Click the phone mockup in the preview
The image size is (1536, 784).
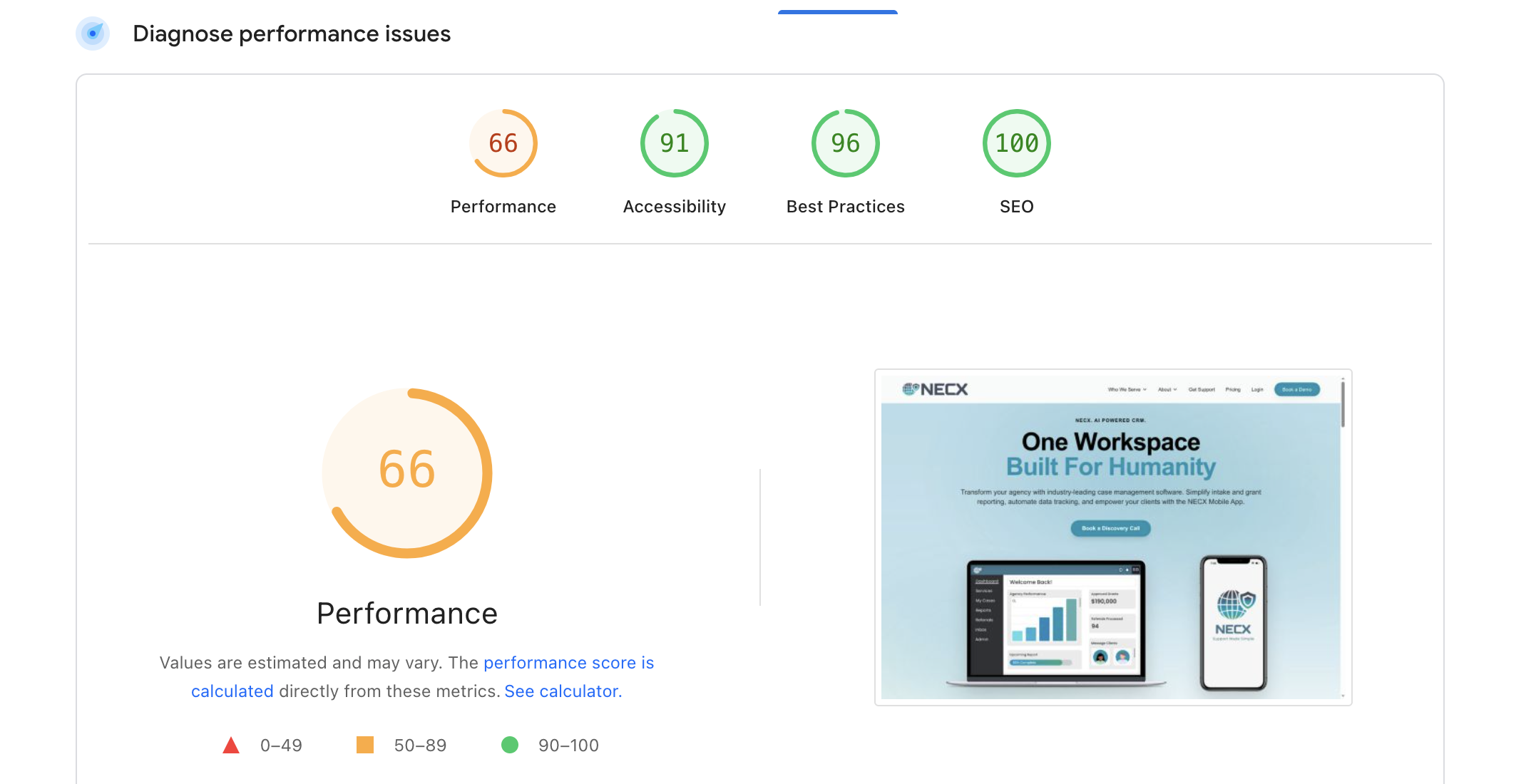[x=1233, y=623]
